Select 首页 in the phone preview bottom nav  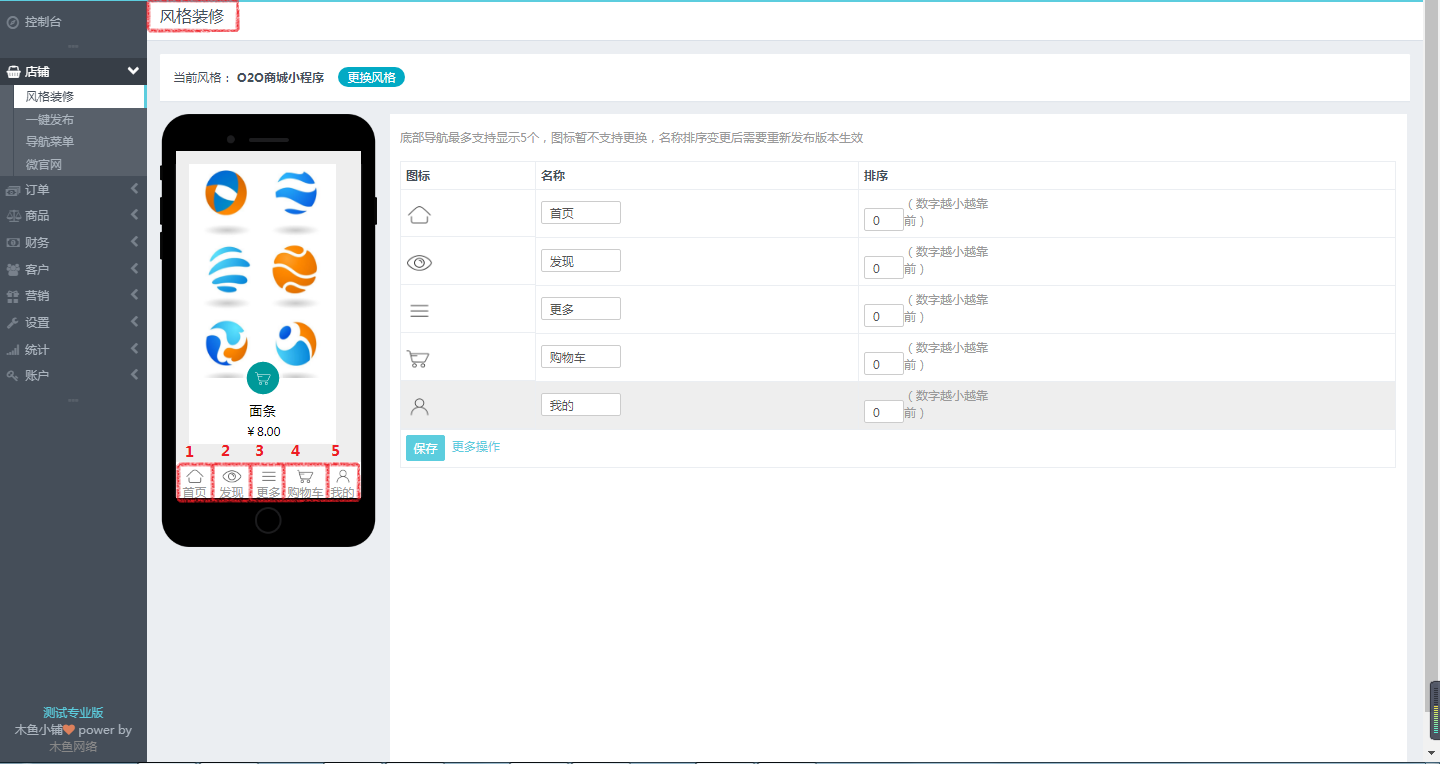point(195,480)
